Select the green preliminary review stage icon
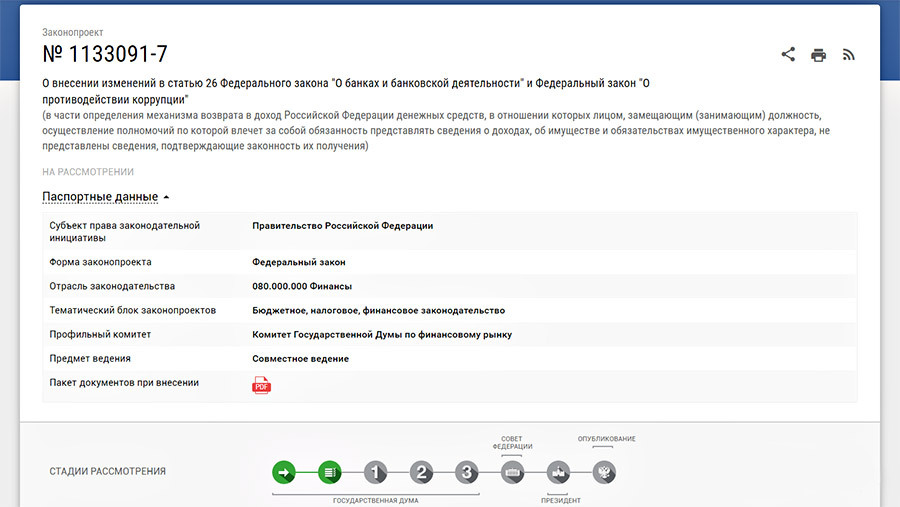900x507 pixels. [330, 472]
